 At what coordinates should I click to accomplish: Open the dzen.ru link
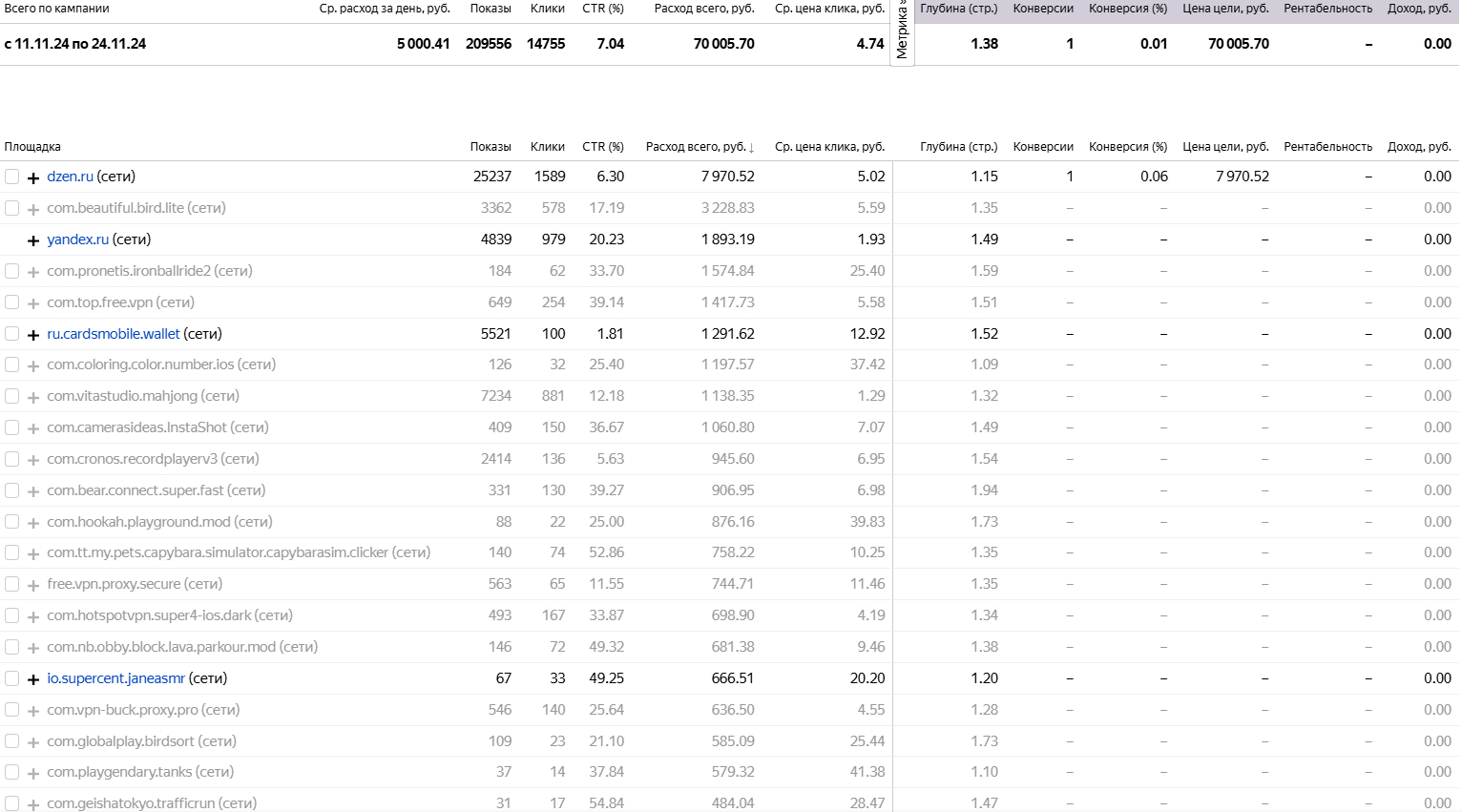point(71,177)
